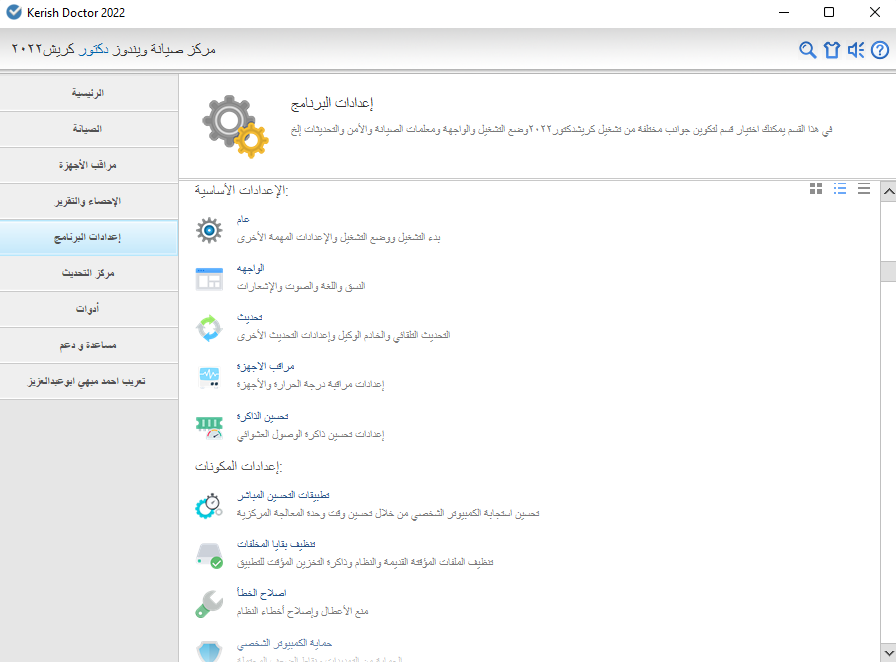Click the vertical scrollbar thumb
The image size is (896, 662).
pyautogui.click(x=889, y=271)
